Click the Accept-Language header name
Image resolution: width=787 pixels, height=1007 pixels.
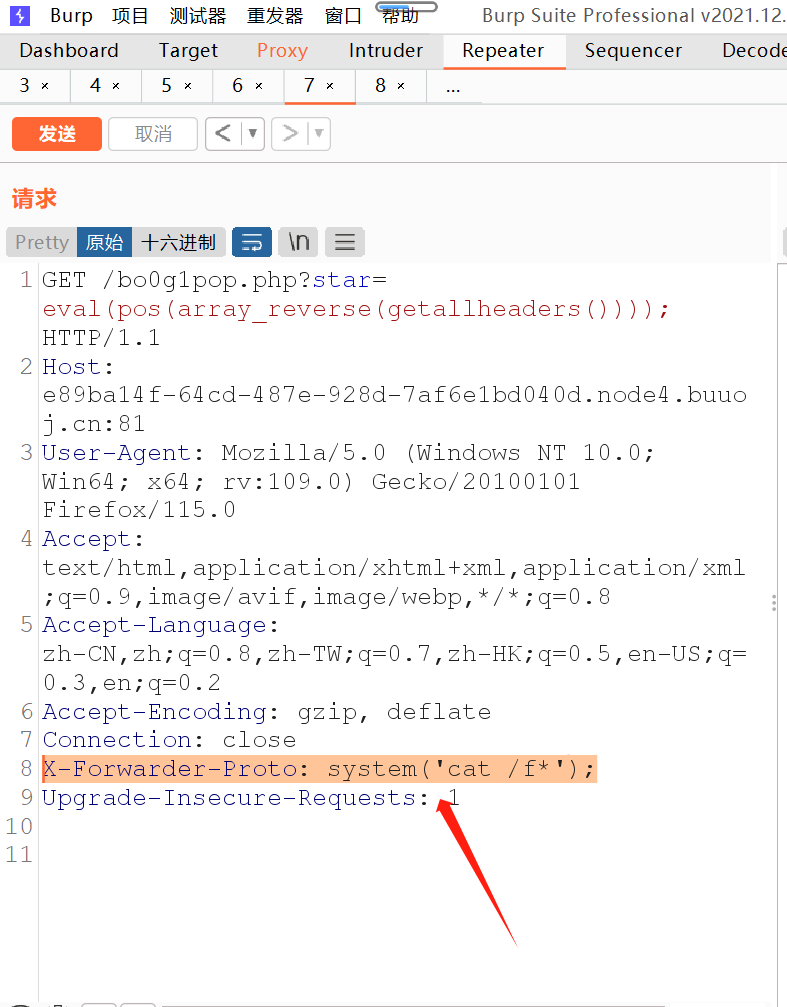(x=154, y=625)
